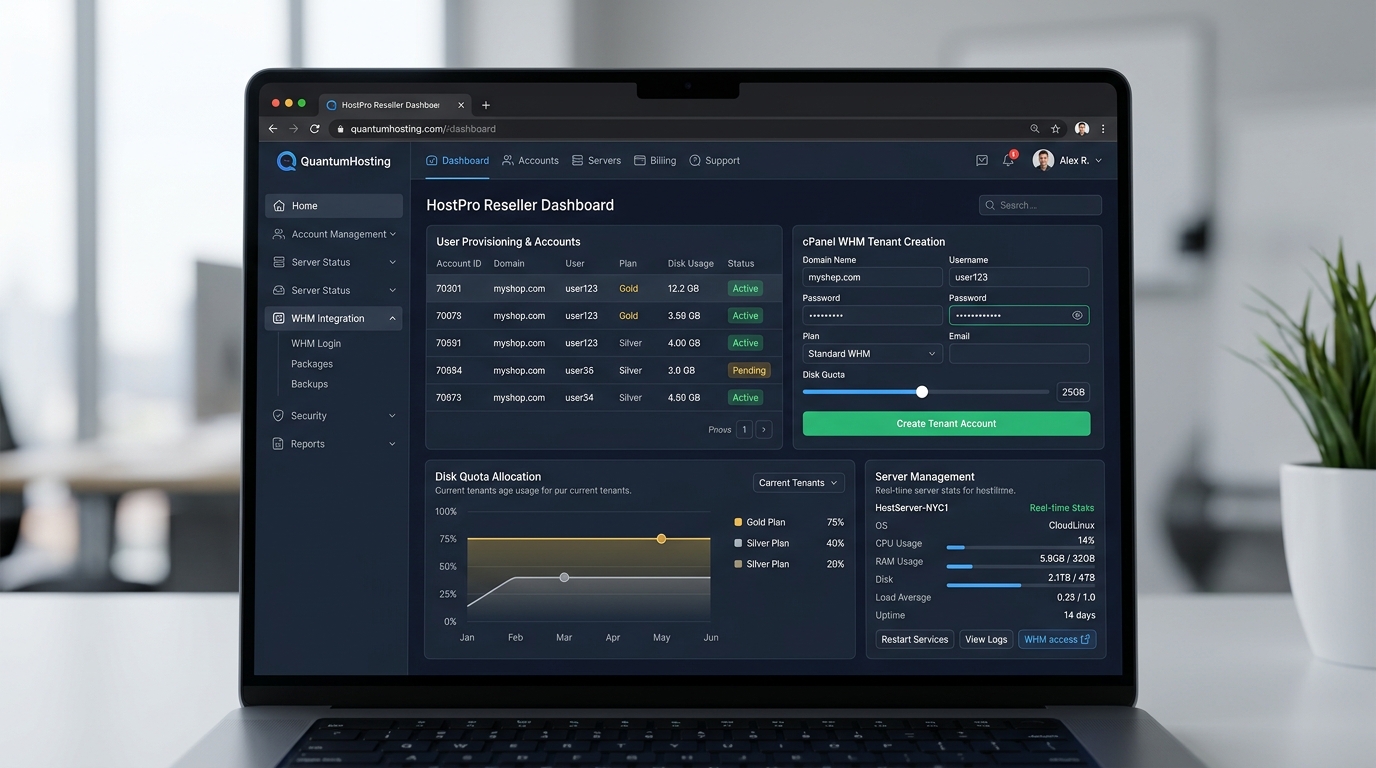Click Active badge in the 12.2 GB row

tap(745, 288)
